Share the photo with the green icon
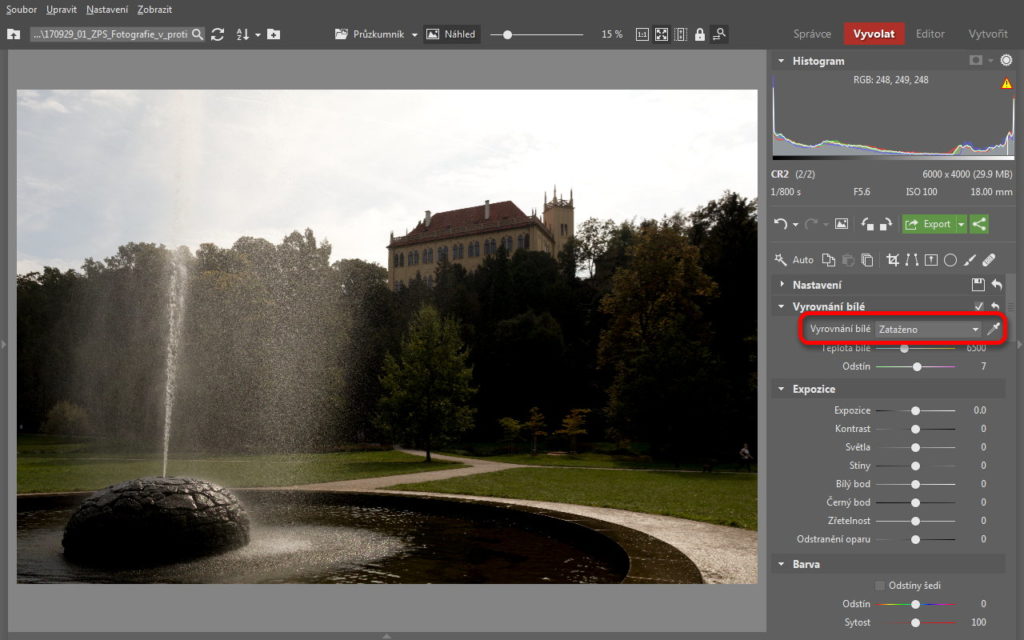Screen dimensions: 1024x640 (x=979, y=224)
